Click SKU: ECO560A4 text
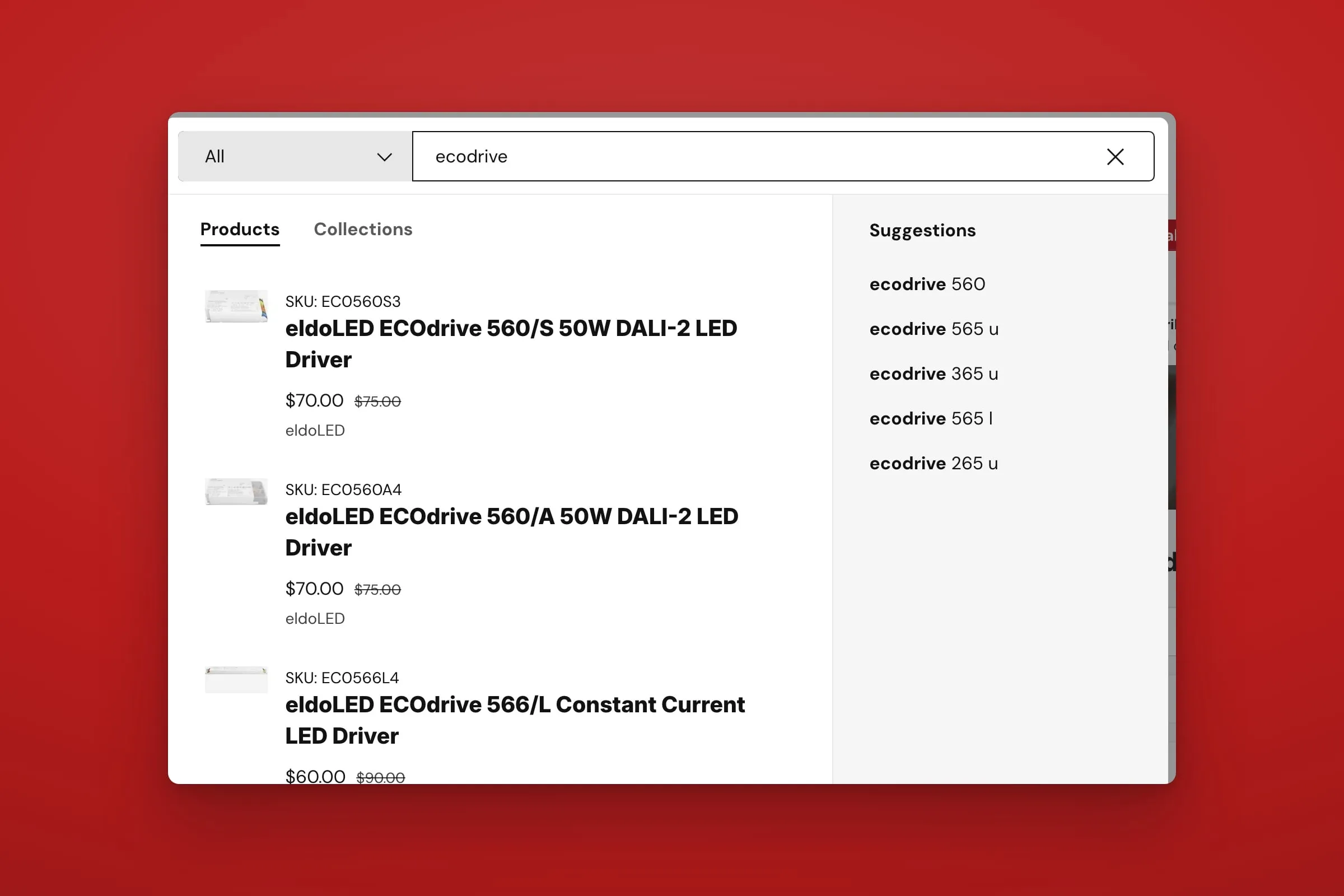This screenshot has height=896, width=1344. click(x=343, y=489)
